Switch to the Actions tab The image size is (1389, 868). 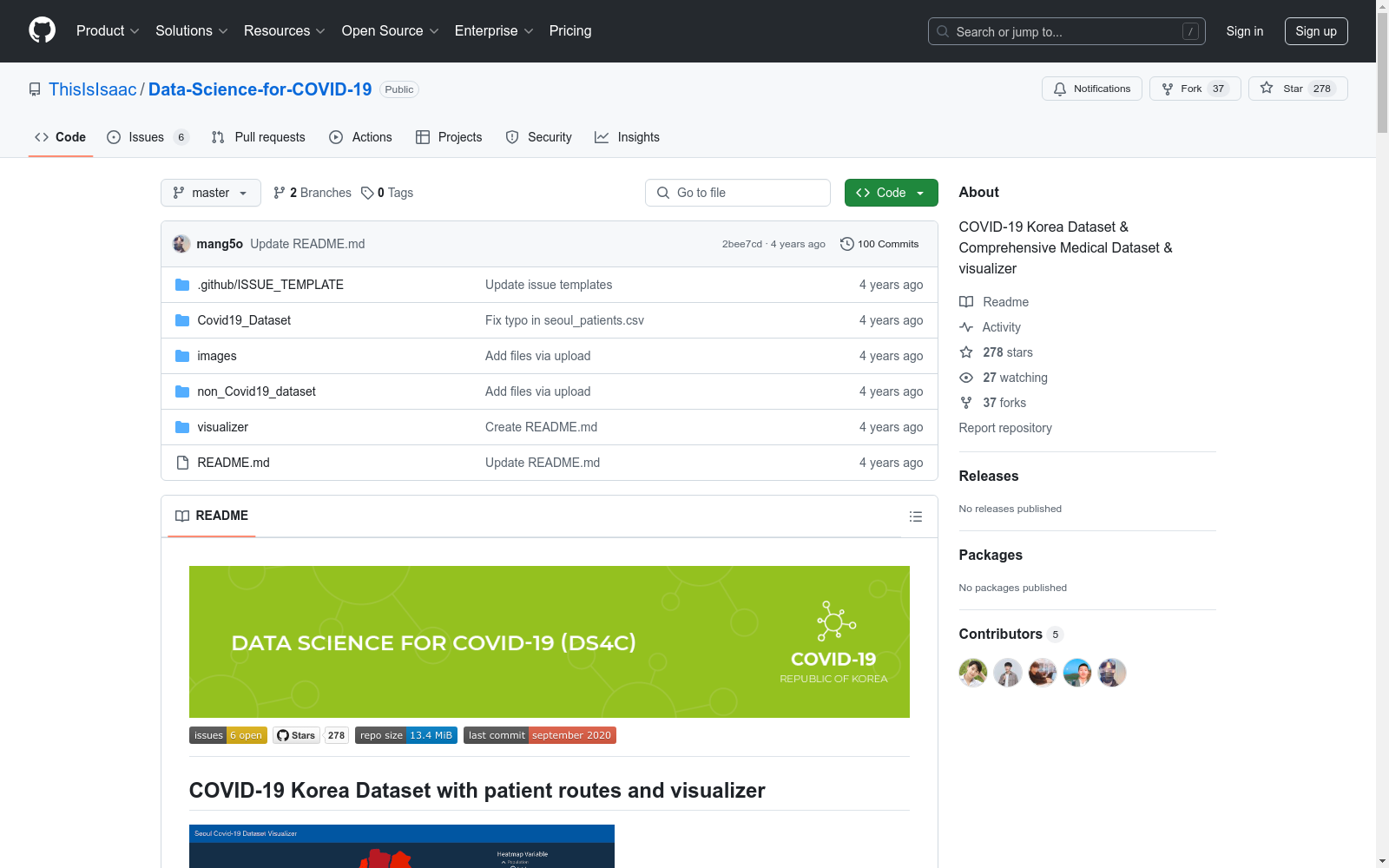click(x=360, y=137)
